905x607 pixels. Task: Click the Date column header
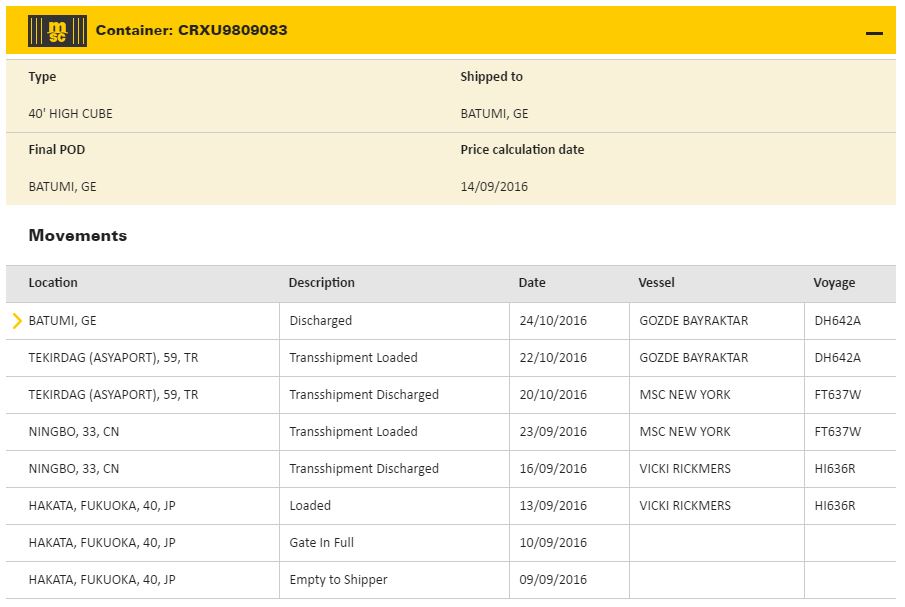(x=532, y=283)
